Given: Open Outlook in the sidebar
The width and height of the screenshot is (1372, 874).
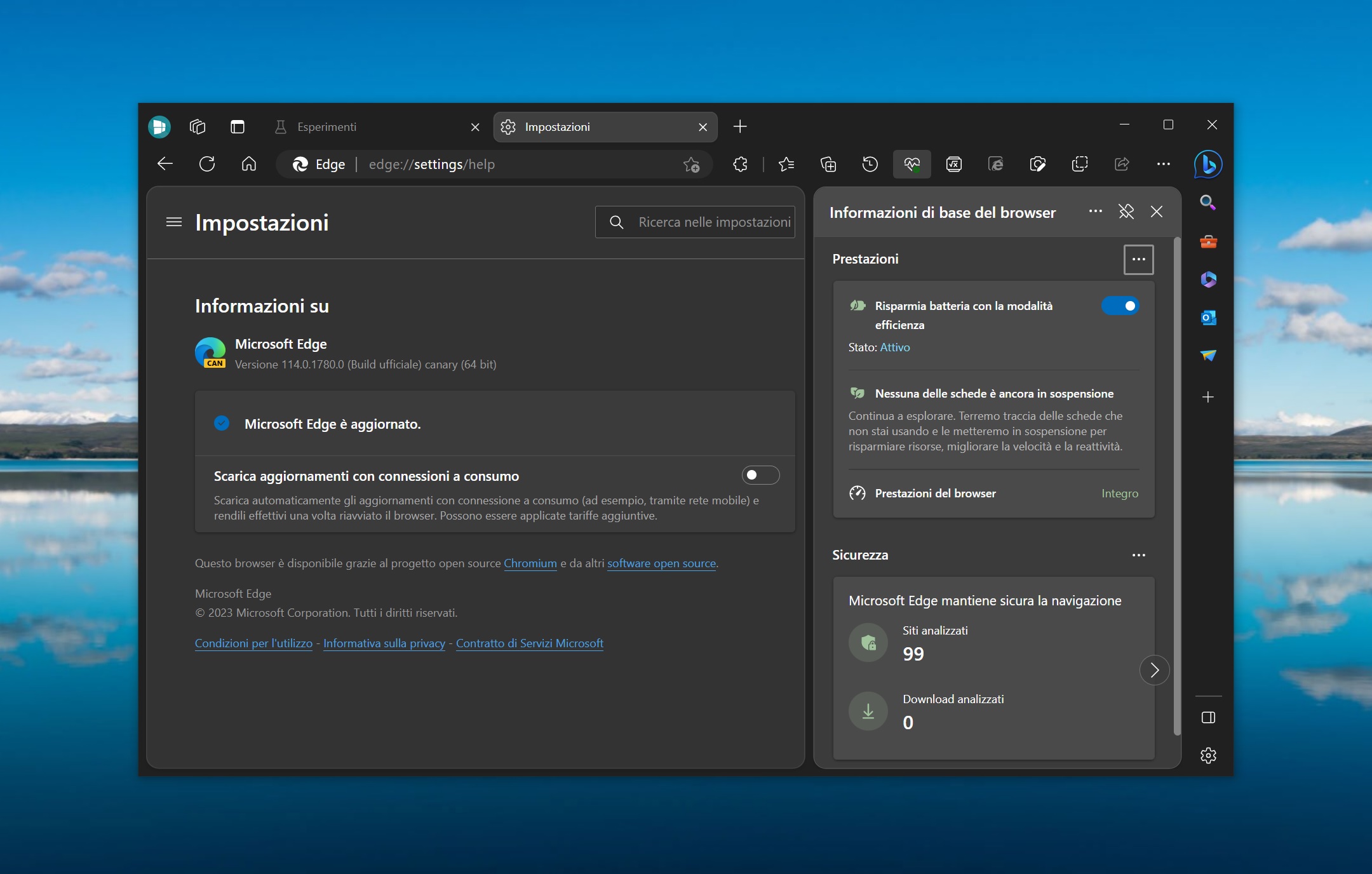Looking at the screenshot, I should point(1208,318).
